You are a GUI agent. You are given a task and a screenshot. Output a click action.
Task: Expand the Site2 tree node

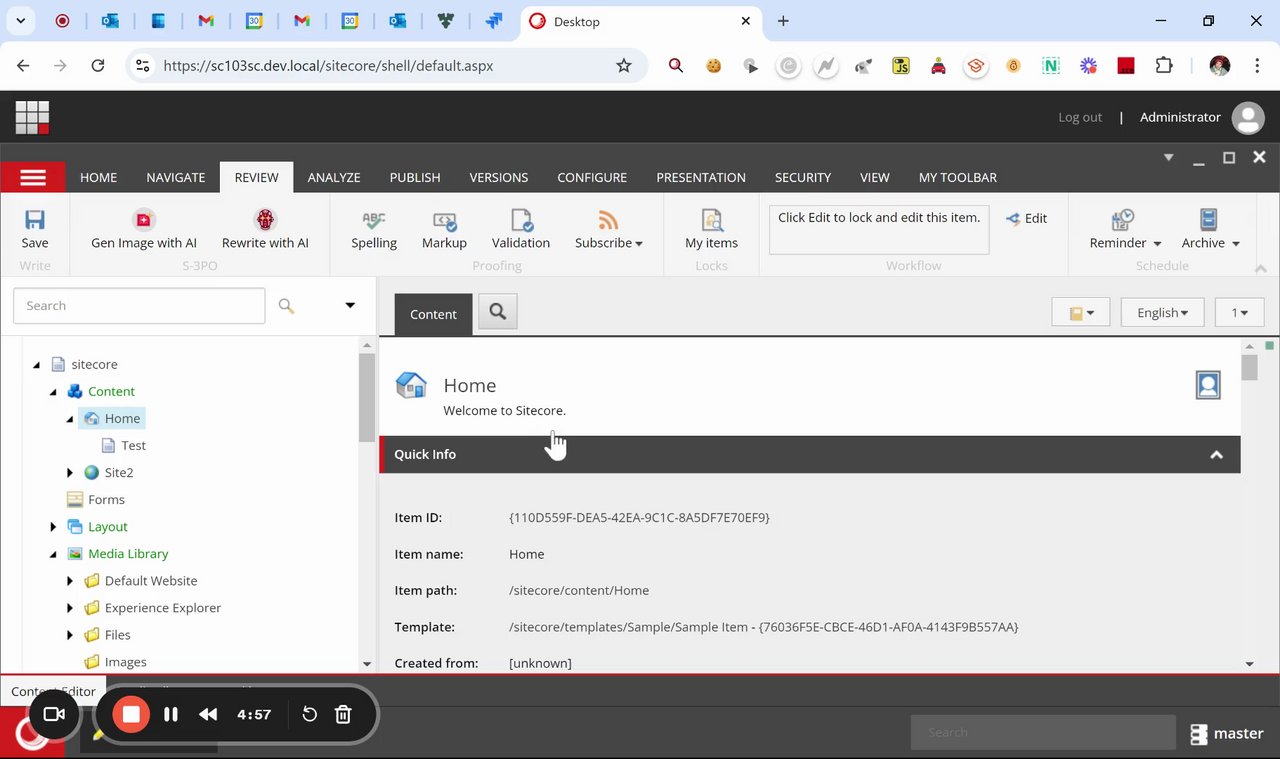tap(70, 472)
